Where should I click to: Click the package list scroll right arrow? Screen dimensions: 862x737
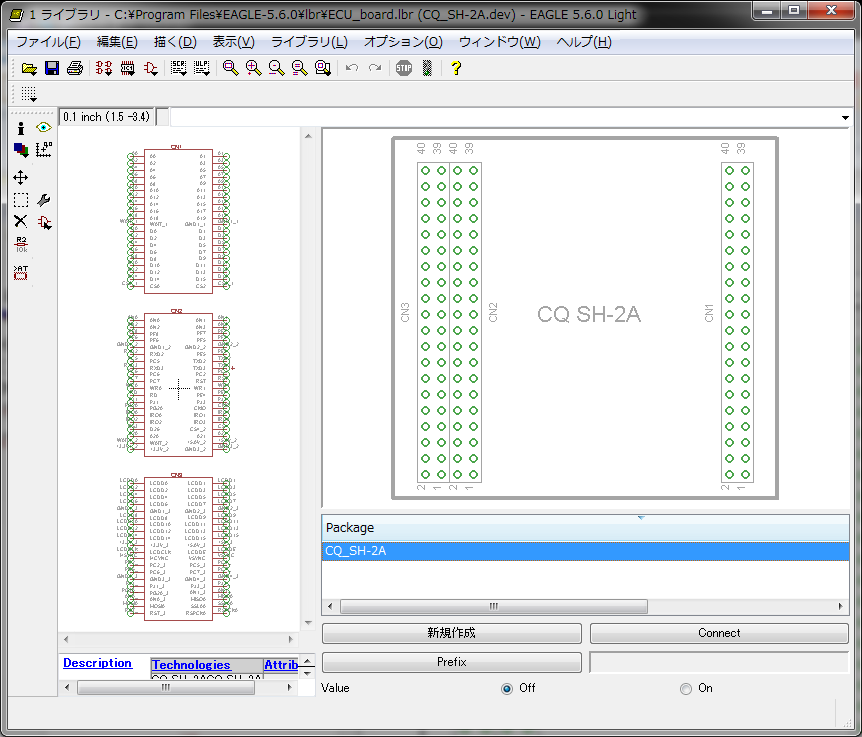tap(841, 606)
